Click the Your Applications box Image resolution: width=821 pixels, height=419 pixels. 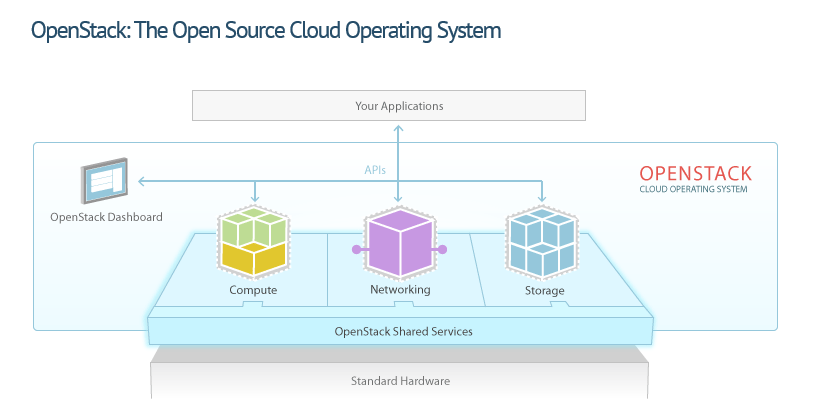[x=389, y=106]
